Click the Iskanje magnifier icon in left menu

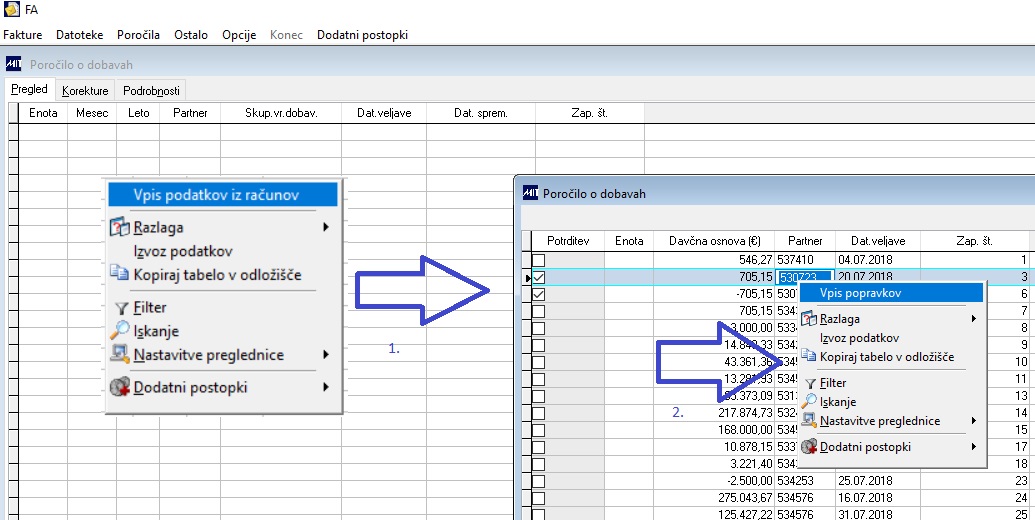coord(119,330)
